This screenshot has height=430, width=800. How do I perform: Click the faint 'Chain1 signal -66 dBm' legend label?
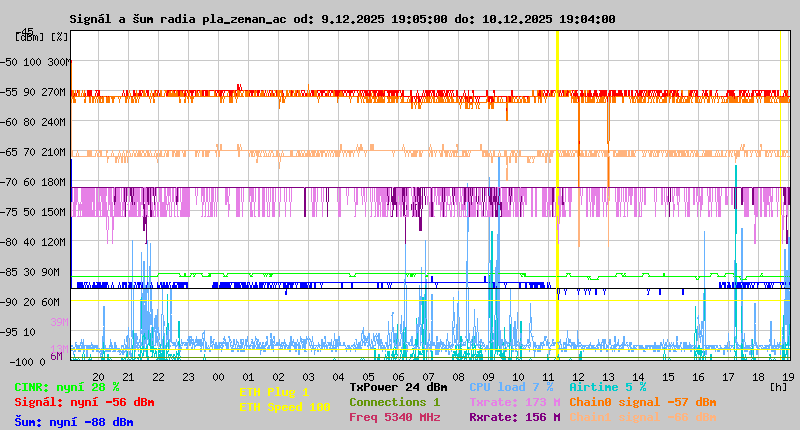[x=643, y=417]
